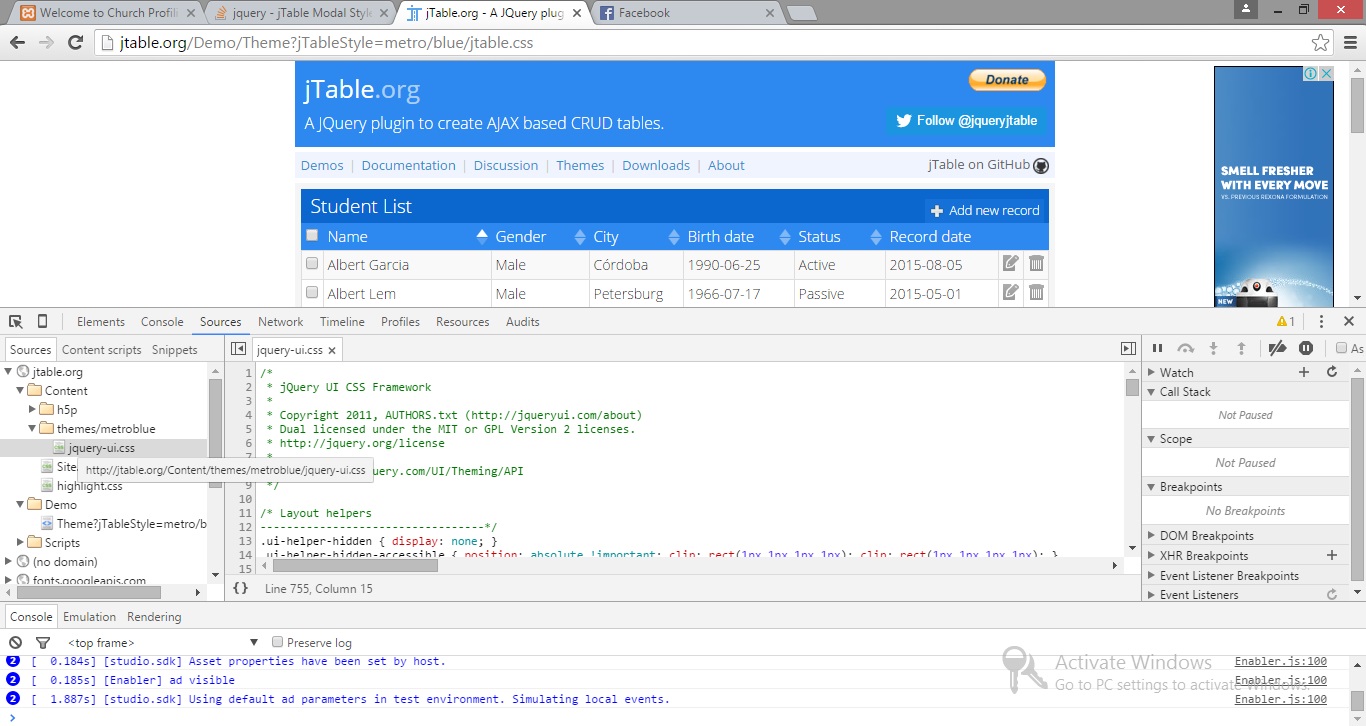This screenshot has width=1366, height=726.
Task: Open the Themes page link
Action: (x=580, y=165)
